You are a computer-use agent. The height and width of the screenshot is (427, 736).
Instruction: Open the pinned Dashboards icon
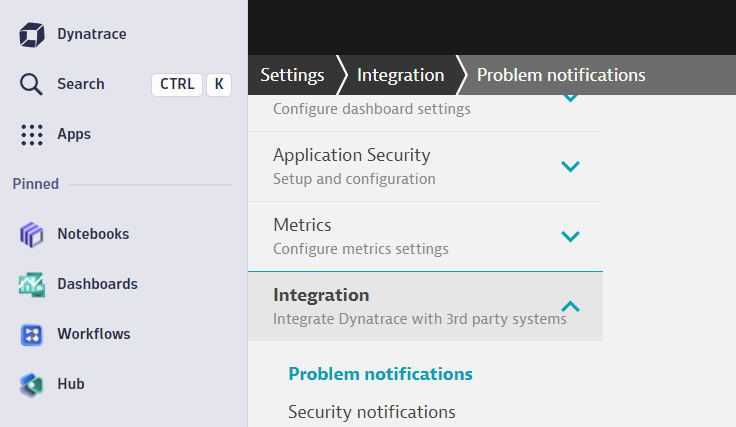click(x=32, y=284)
